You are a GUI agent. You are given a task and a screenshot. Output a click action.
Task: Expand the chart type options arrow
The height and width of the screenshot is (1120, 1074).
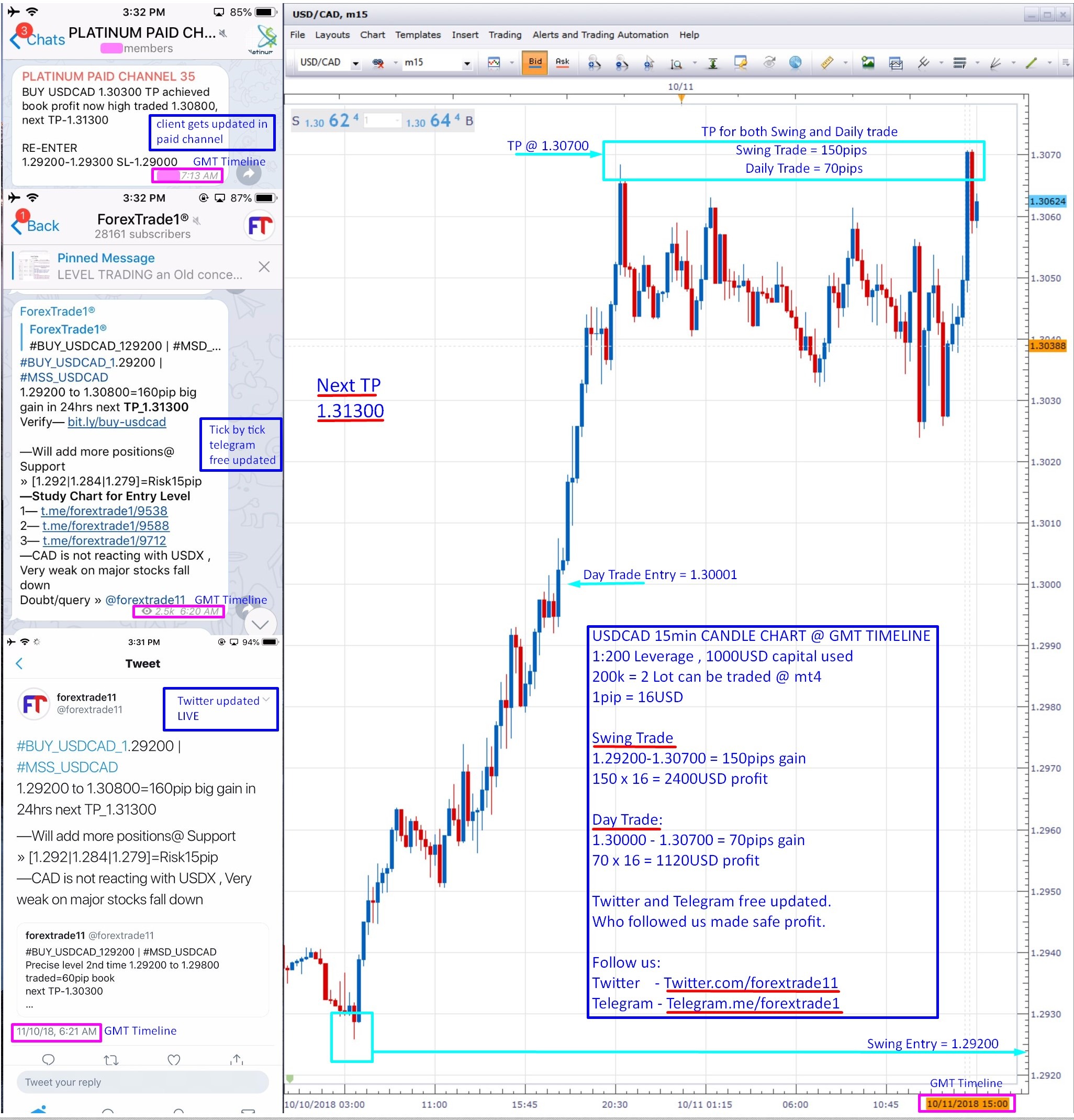[x=511, y=63]
